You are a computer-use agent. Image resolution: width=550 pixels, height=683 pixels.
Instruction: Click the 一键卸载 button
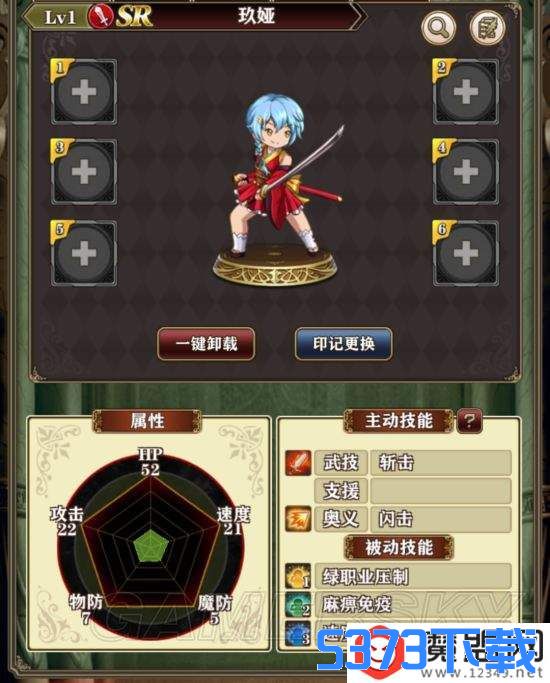coord(206,344)
